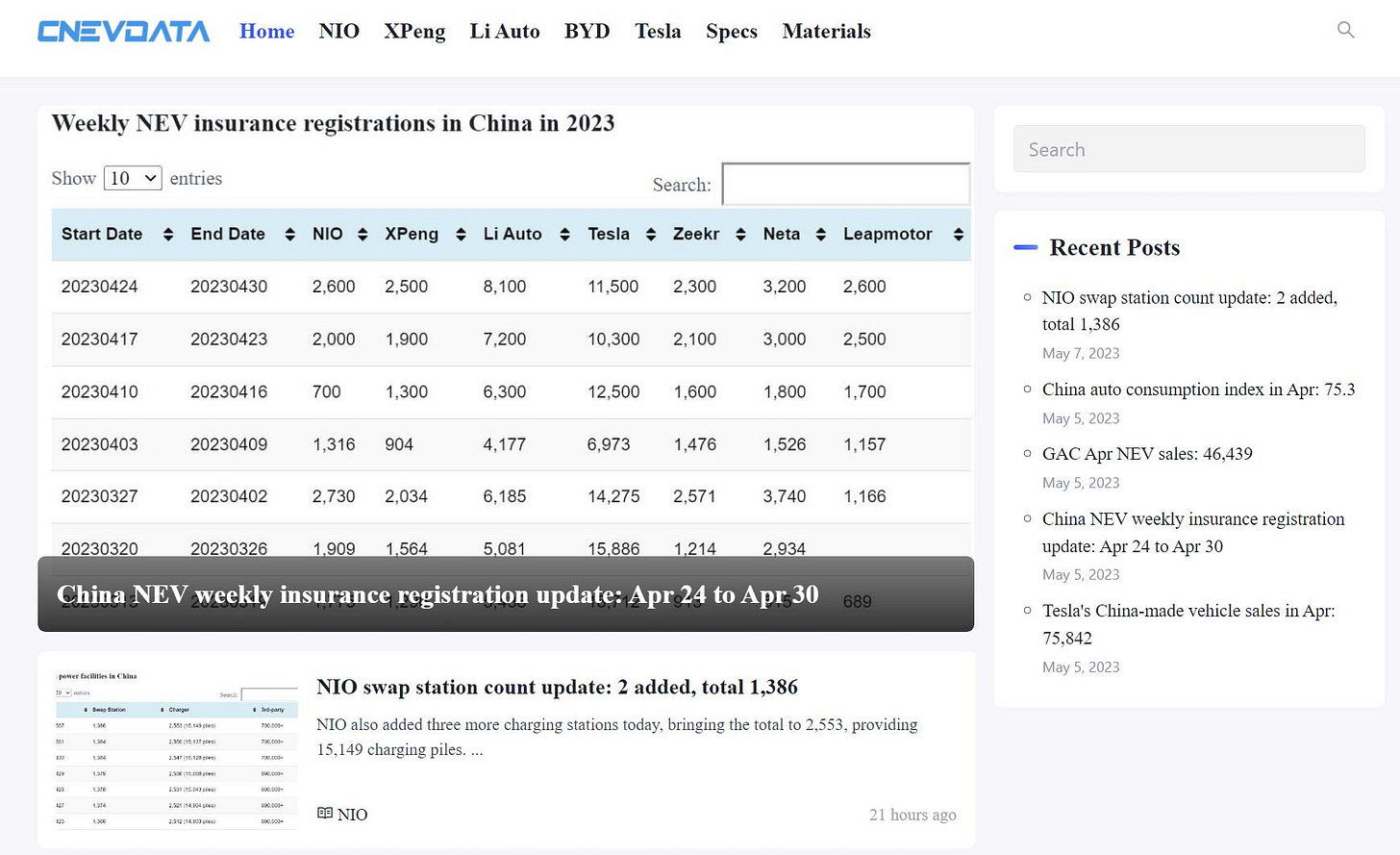1400x855 pixels.
Task: Sort the Leapmotor column arrows
Action: (958, 235)
